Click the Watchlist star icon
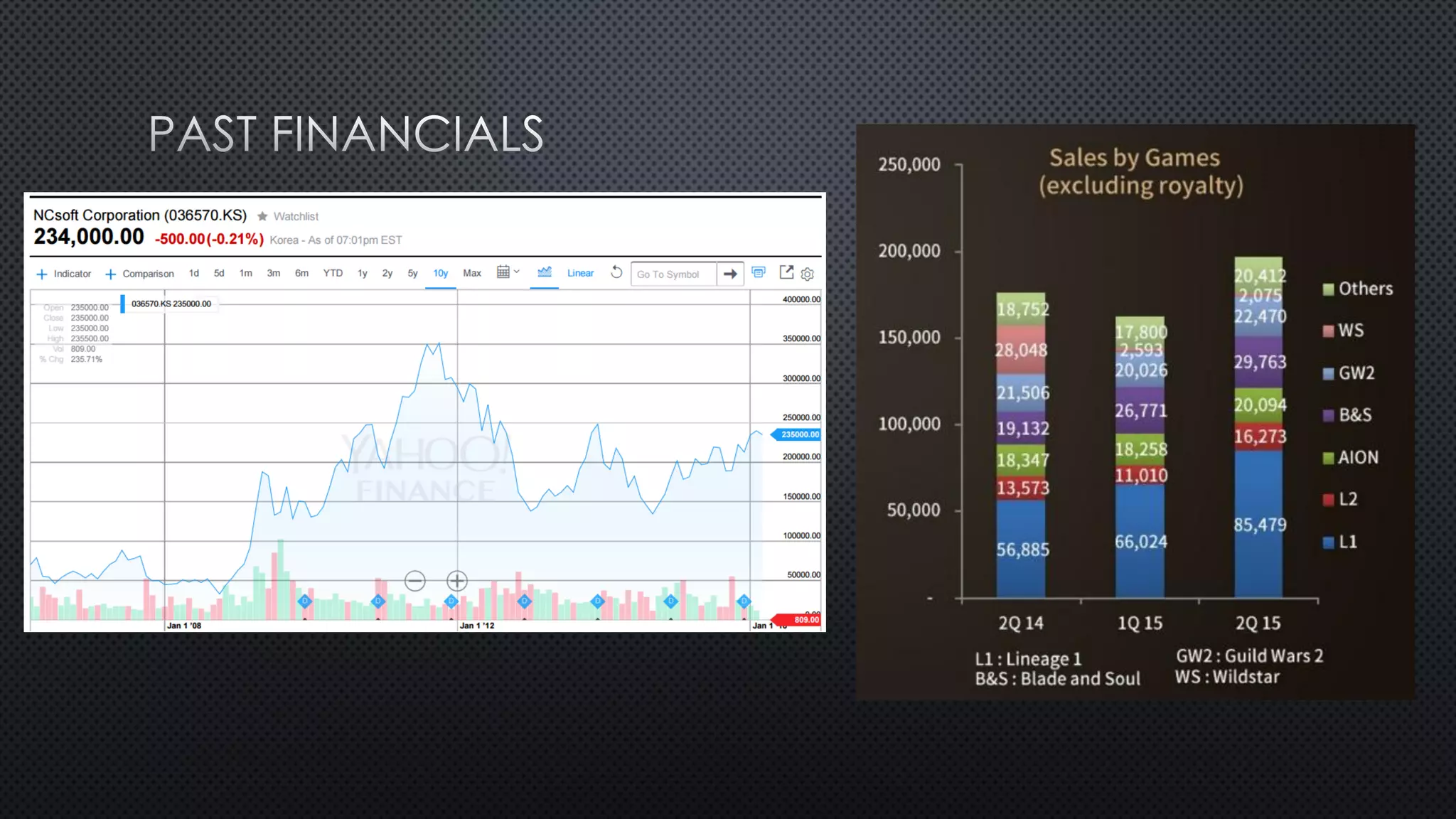The width and height of the screenshot is (1456, 819). tap(262, 216)
